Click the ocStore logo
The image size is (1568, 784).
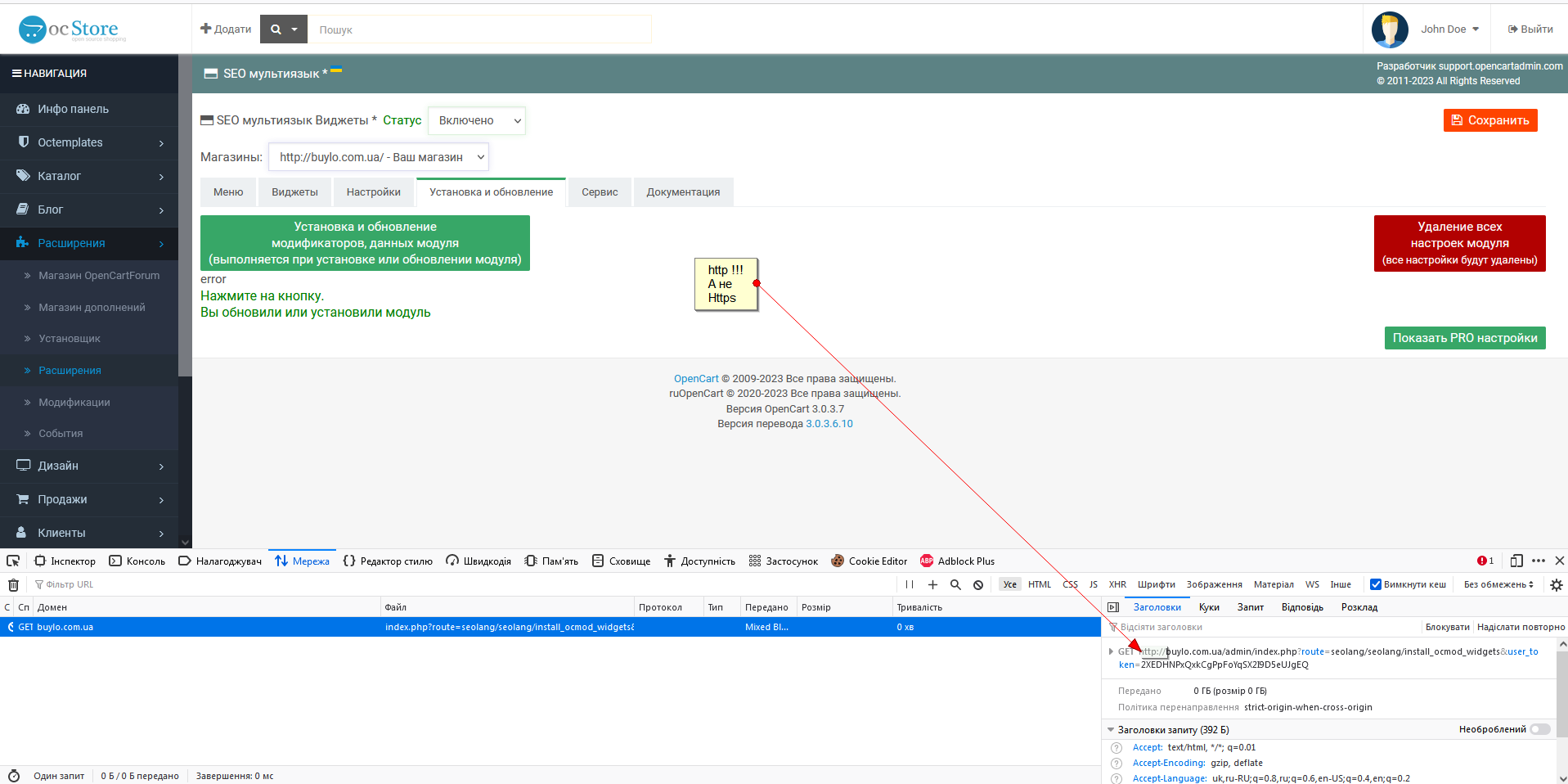[x=73, y=29]
